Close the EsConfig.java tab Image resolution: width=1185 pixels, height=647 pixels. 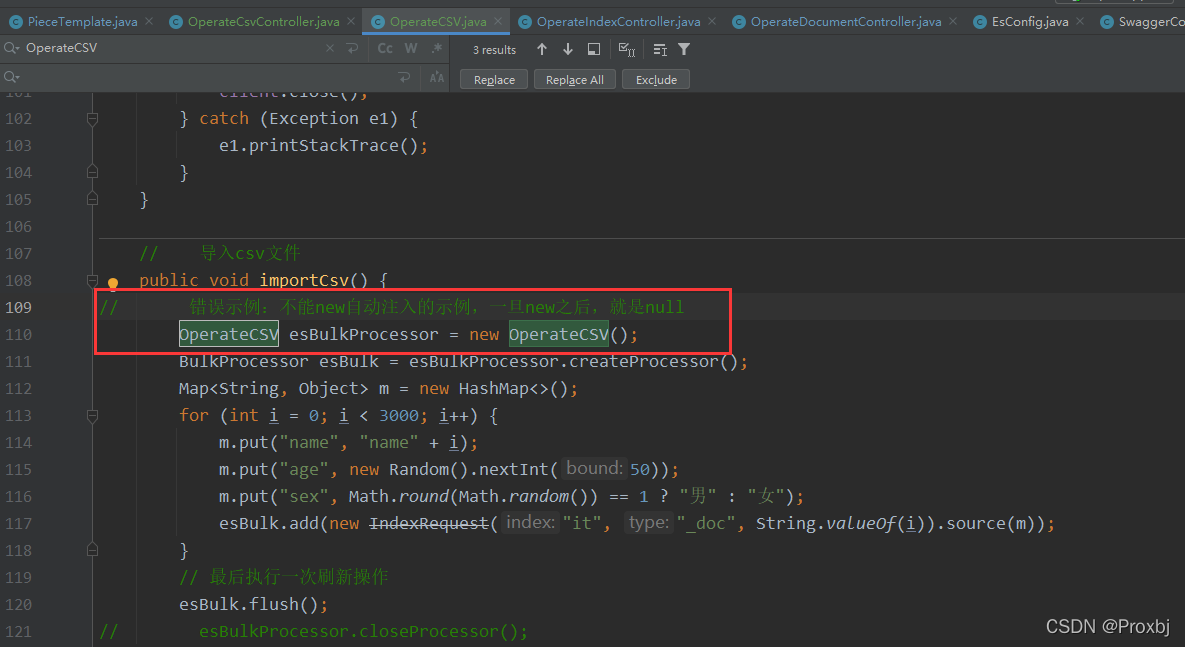[1080, 22]
